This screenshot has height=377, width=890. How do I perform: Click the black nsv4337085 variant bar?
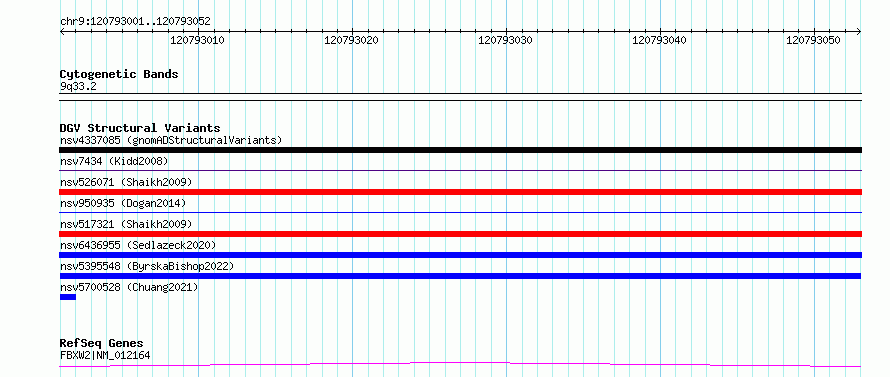[x=460, y=150]
